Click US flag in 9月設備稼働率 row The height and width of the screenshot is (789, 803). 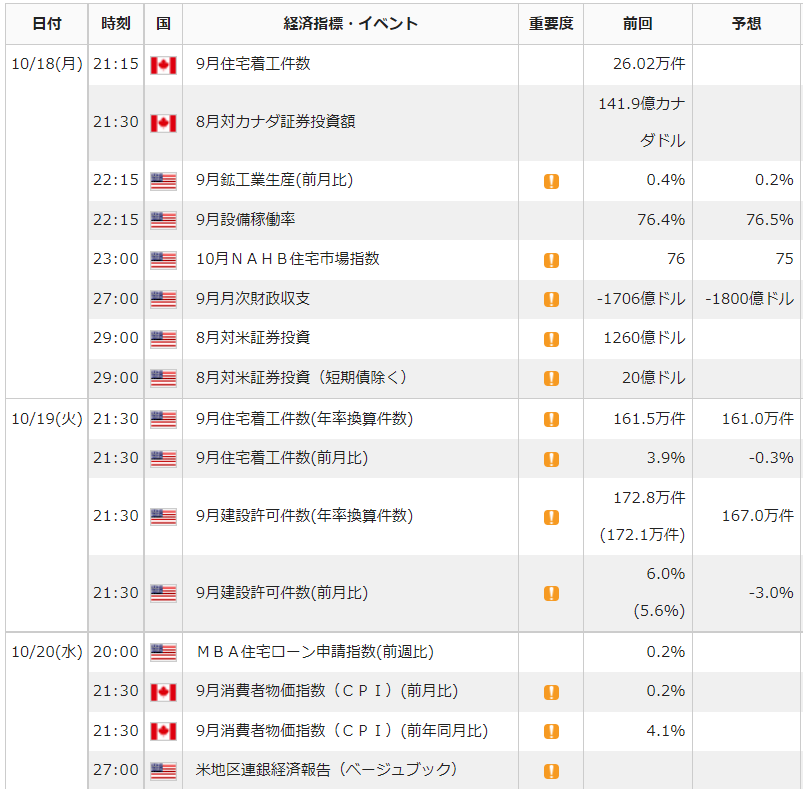[x=163, y=220]
